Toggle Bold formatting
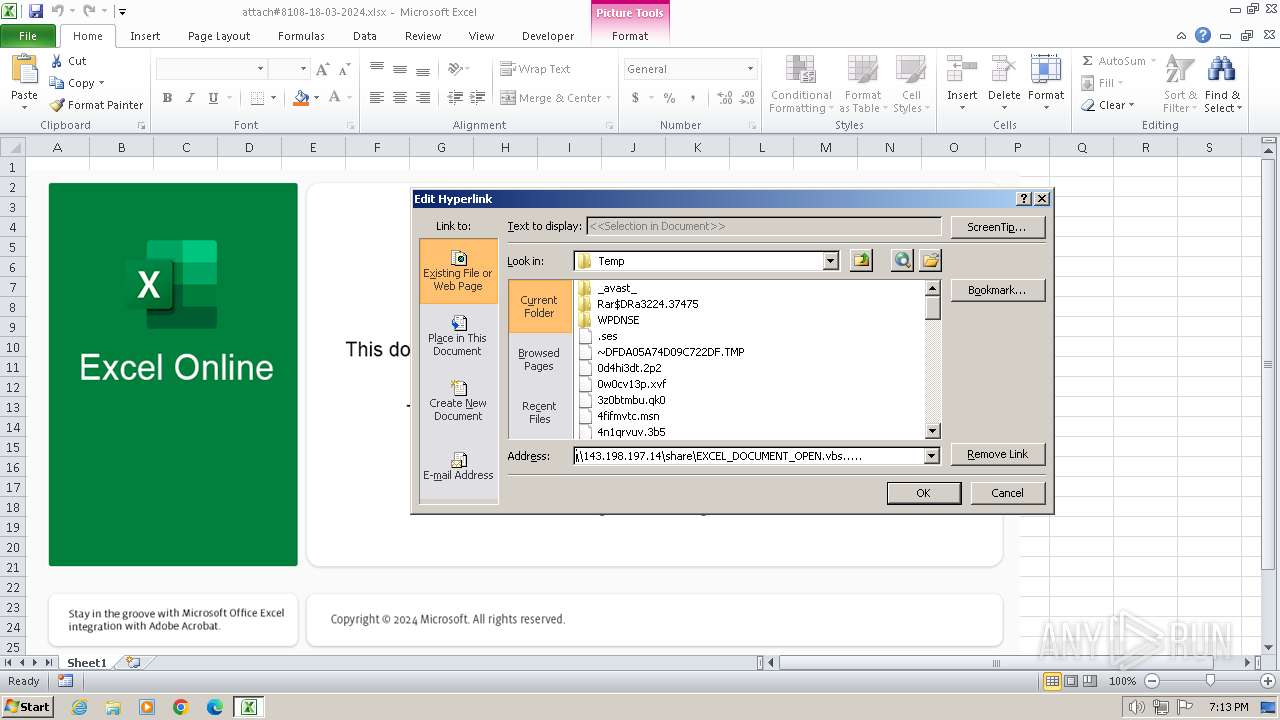This screenshot has width=1280, height=720. click(x=167, y=98)
